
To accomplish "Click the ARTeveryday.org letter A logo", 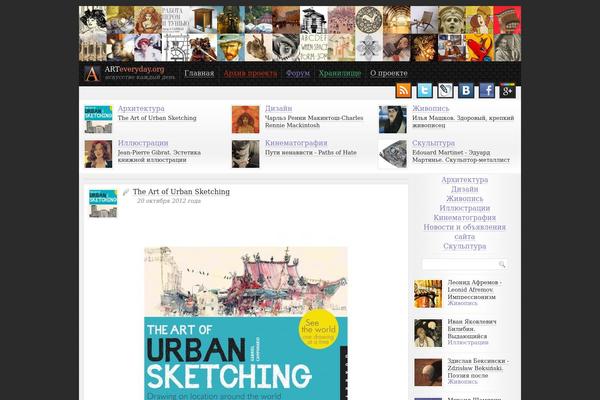I will coord(92,73).
